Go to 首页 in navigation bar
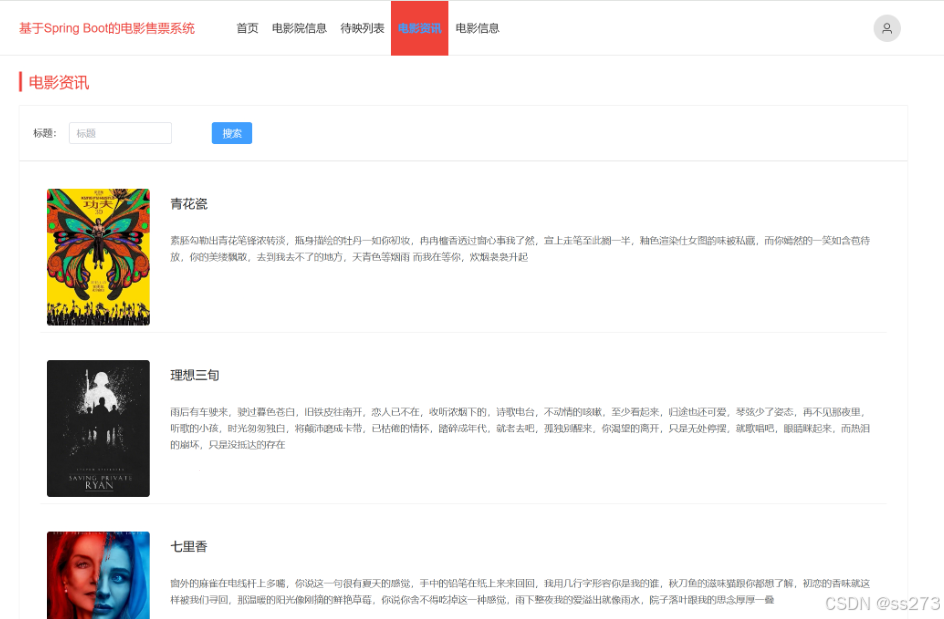The width and height of the screenshot is (944, 619). (247, 28)
